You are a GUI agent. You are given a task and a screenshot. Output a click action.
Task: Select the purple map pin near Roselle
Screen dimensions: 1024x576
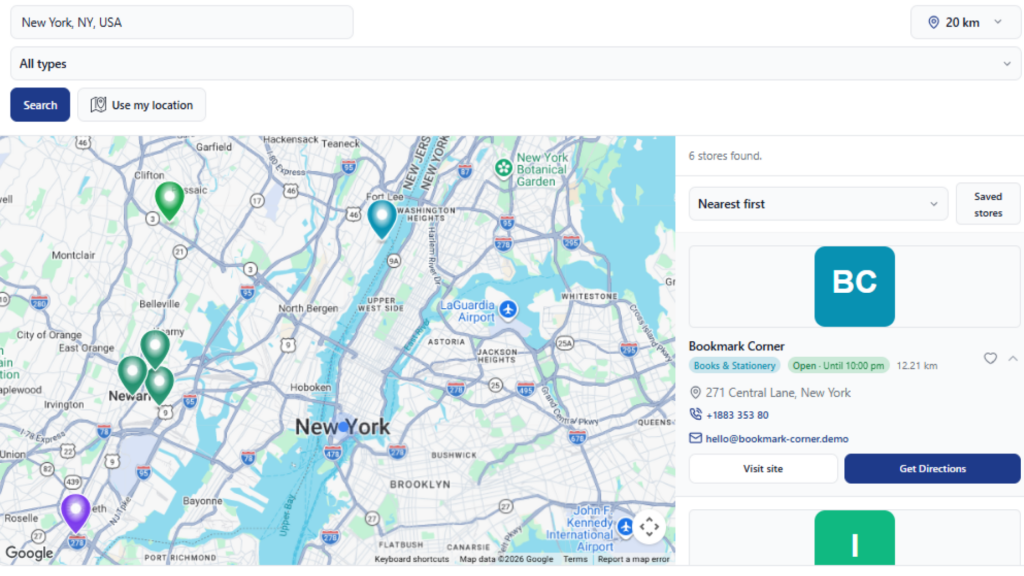76,513
